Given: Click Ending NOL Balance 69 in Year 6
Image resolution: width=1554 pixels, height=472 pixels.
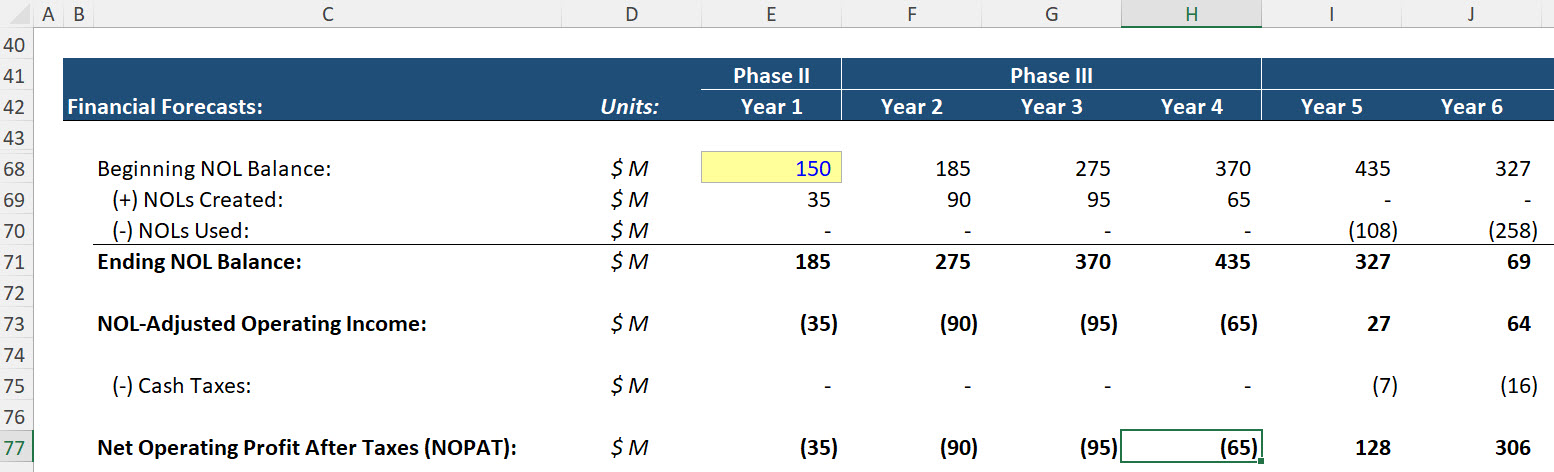Looking at the screenshot, I should 1518,262.
